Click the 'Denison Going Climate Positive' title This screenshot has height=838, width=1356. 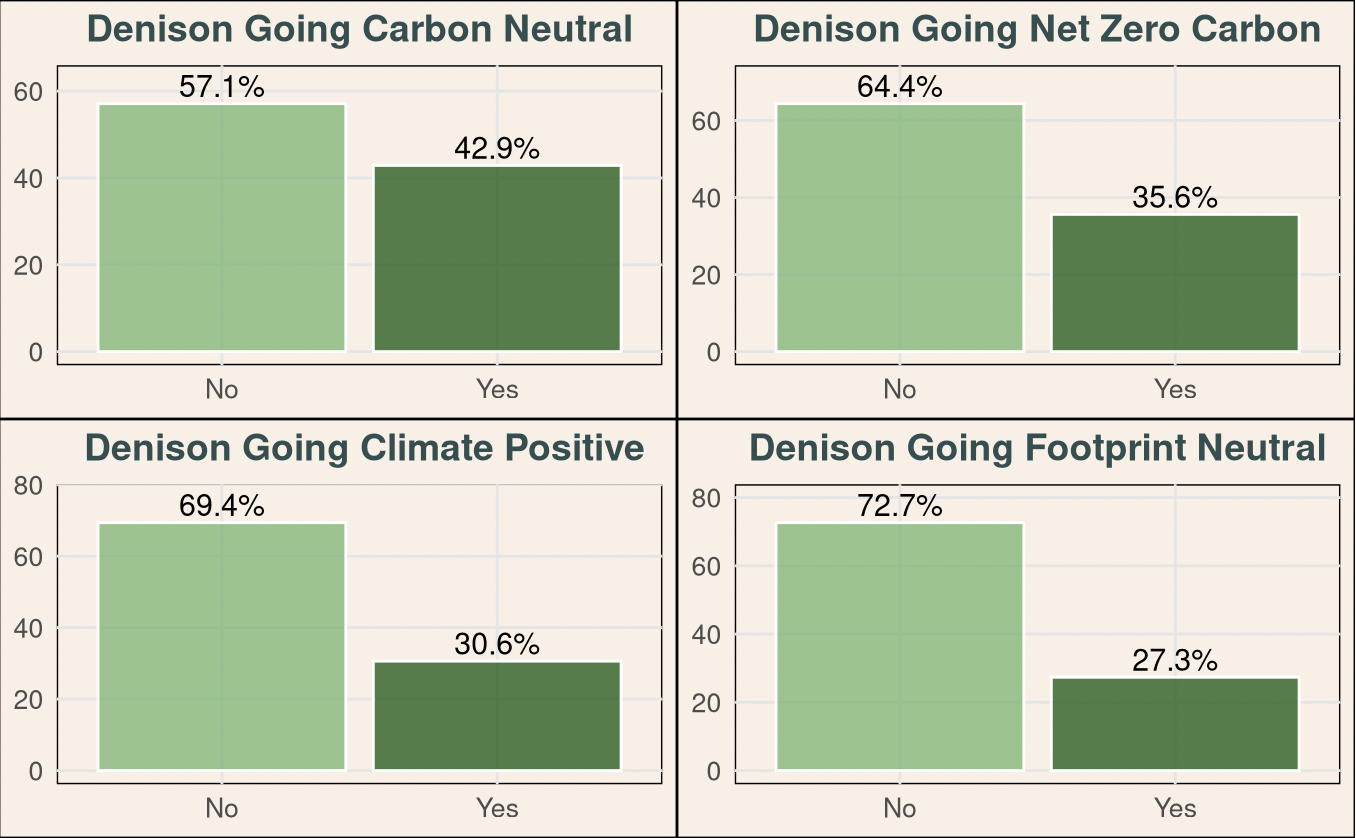click(365, 448)
